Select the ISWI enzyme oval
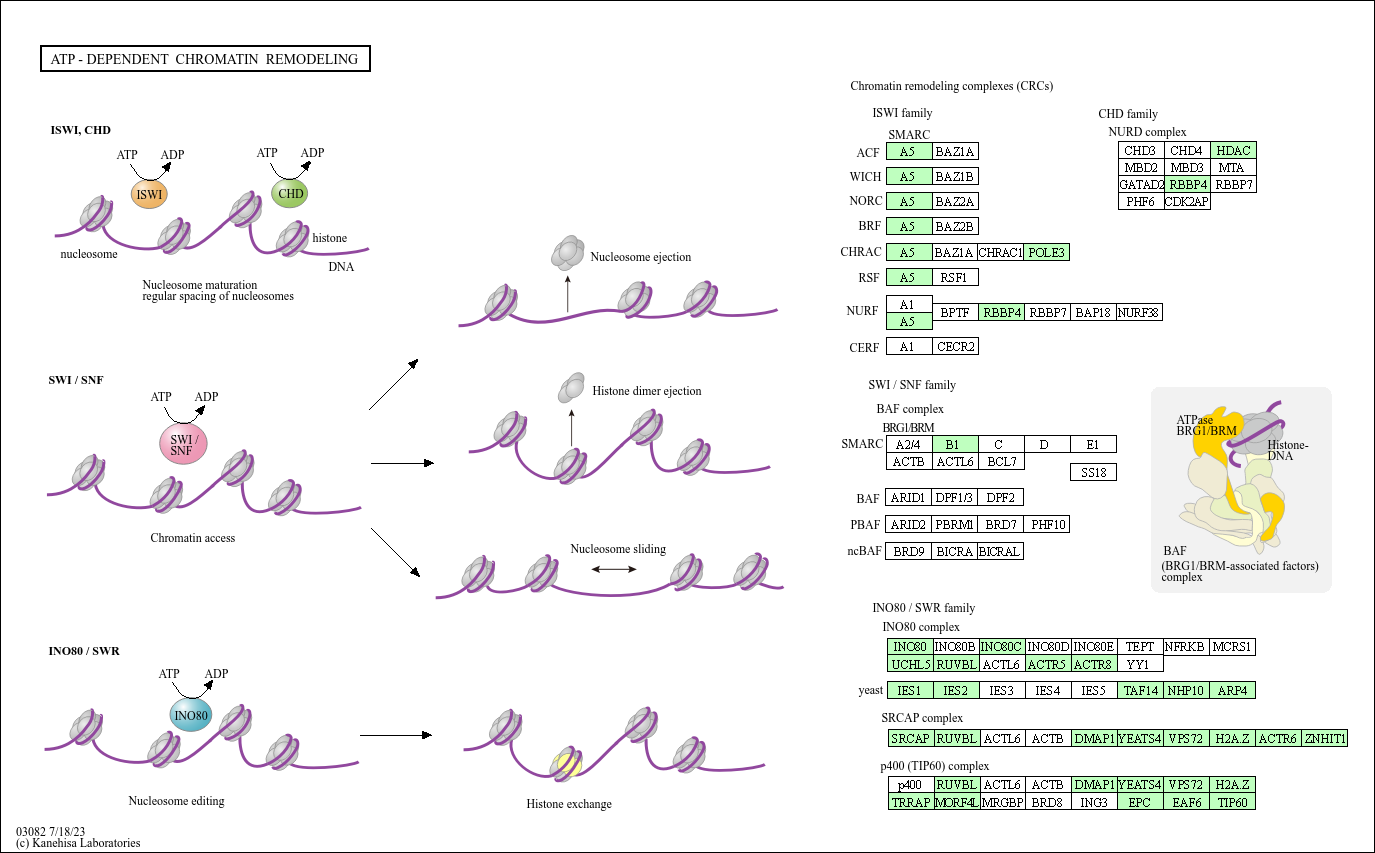Screen dimensions: 1375x853 [148, 195]
